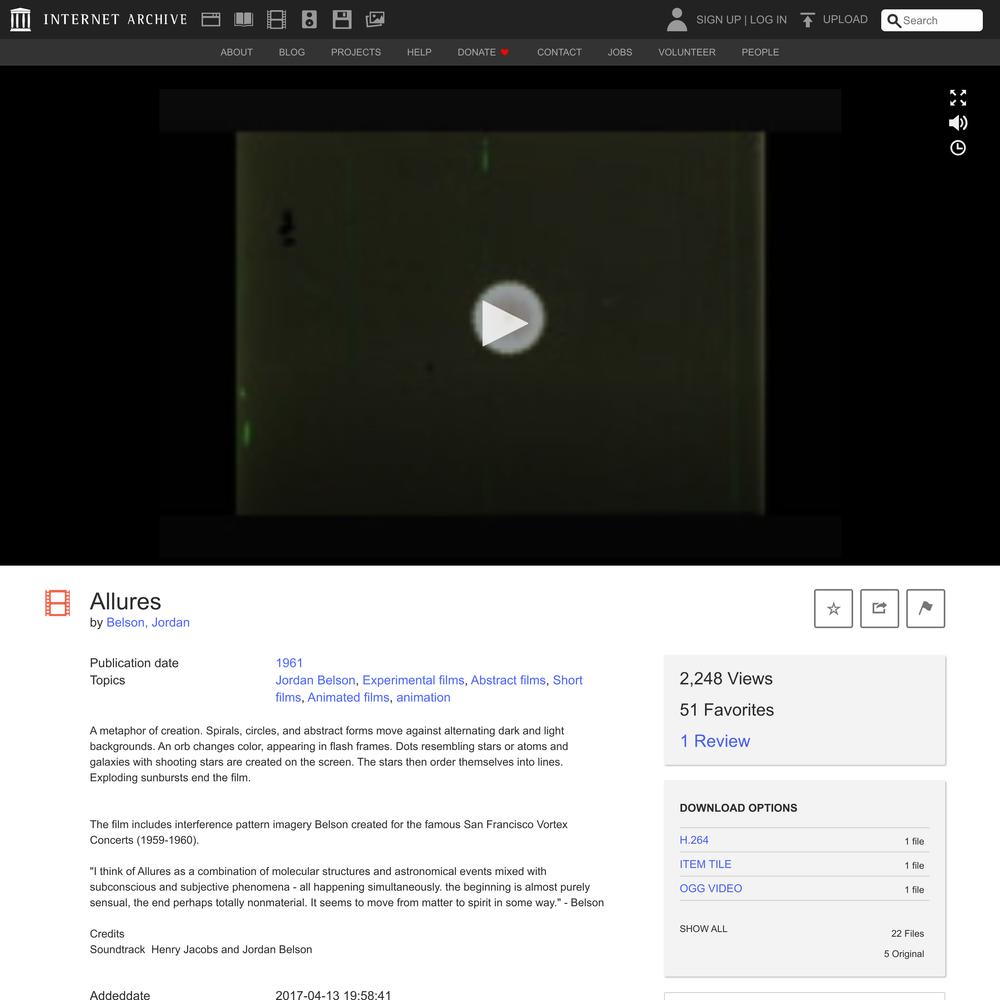Open the Audio speaker icon in header

(x=309, y=19)
